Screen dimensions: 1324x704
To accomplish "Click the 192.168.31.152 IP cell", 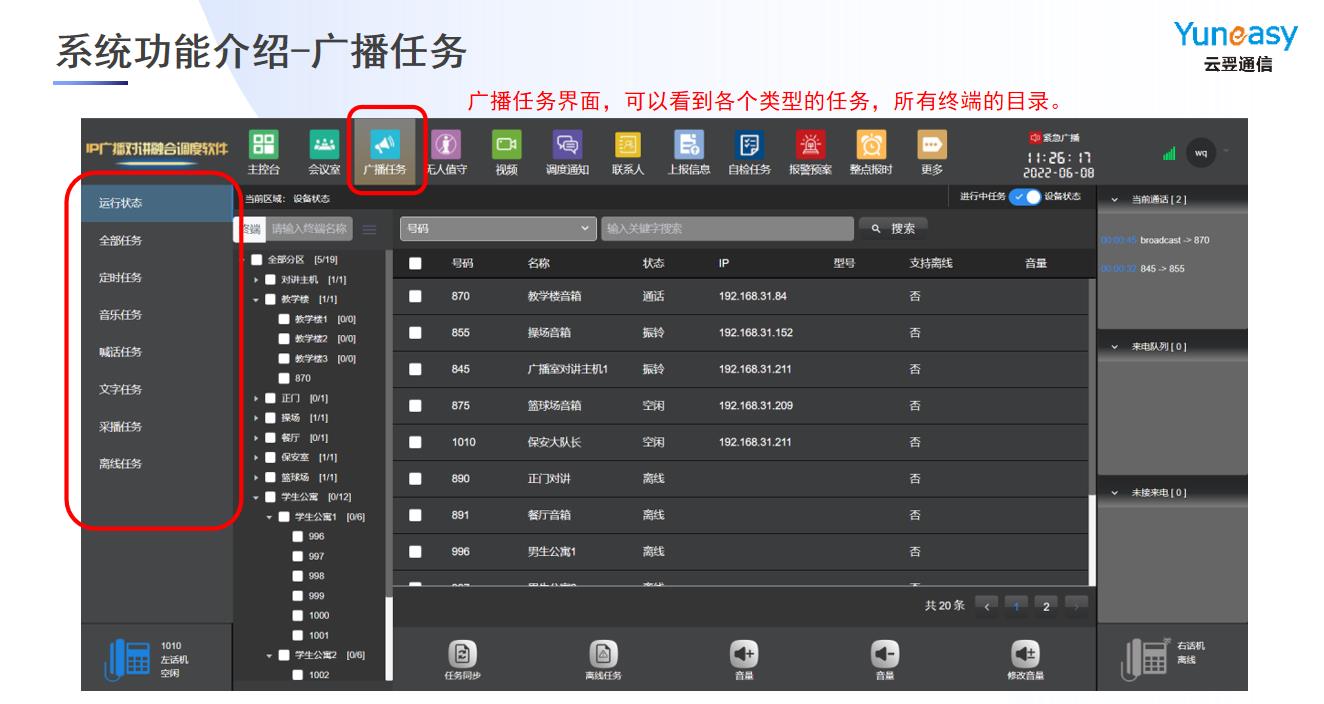I will [755, 333].
